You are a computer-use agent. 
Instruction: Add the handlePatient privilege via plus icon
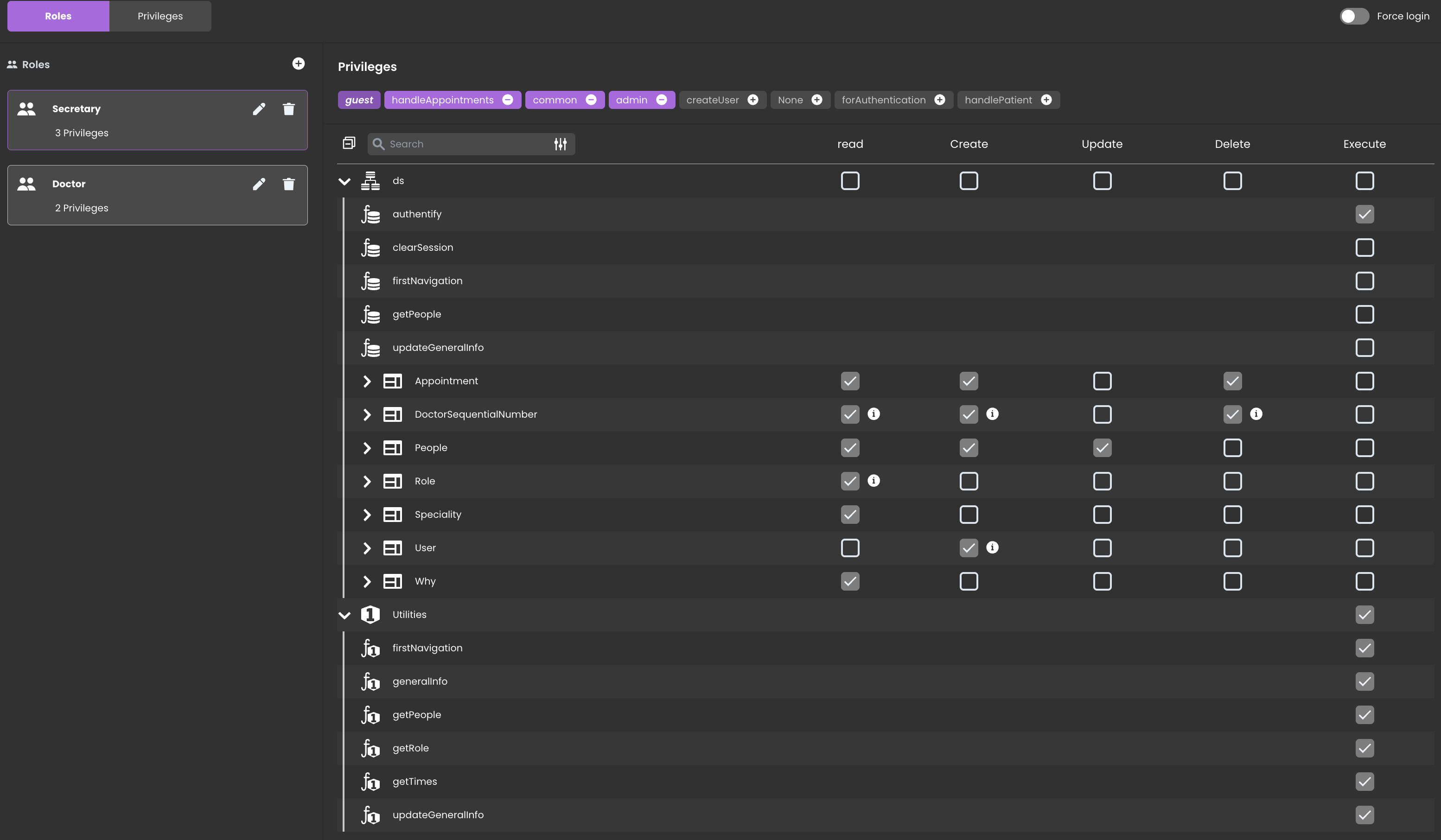click(x=1046, y=100)
